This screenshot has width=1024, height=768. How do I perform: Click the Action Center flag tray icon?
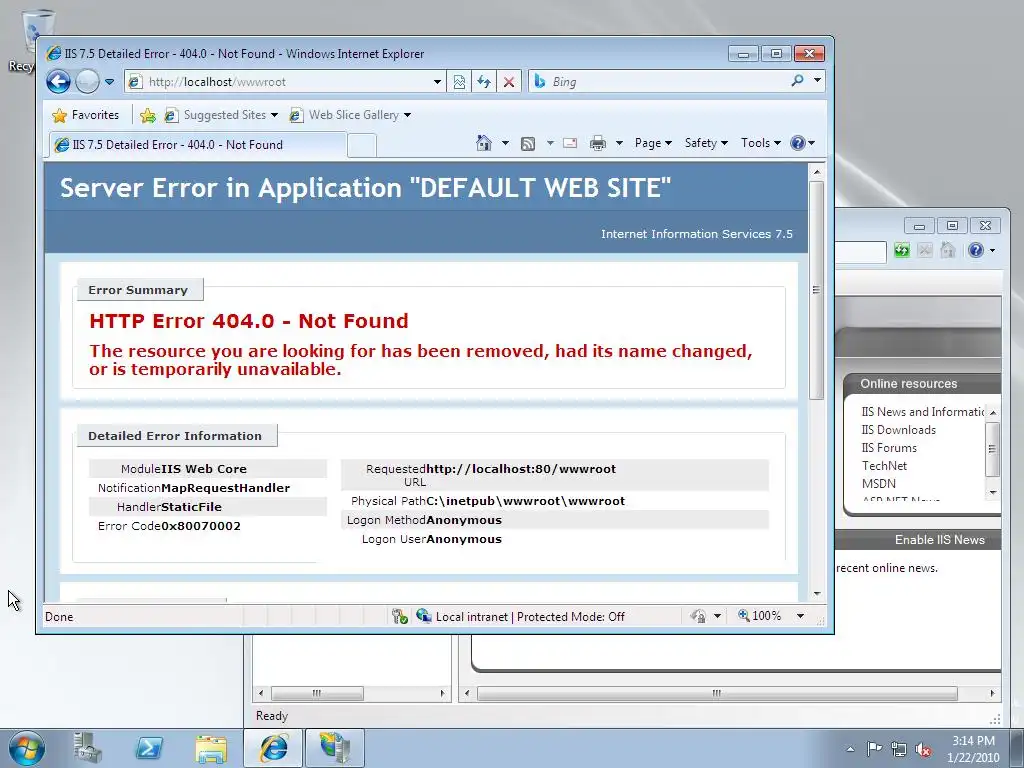pyautogui.click(x=874, y=749)
